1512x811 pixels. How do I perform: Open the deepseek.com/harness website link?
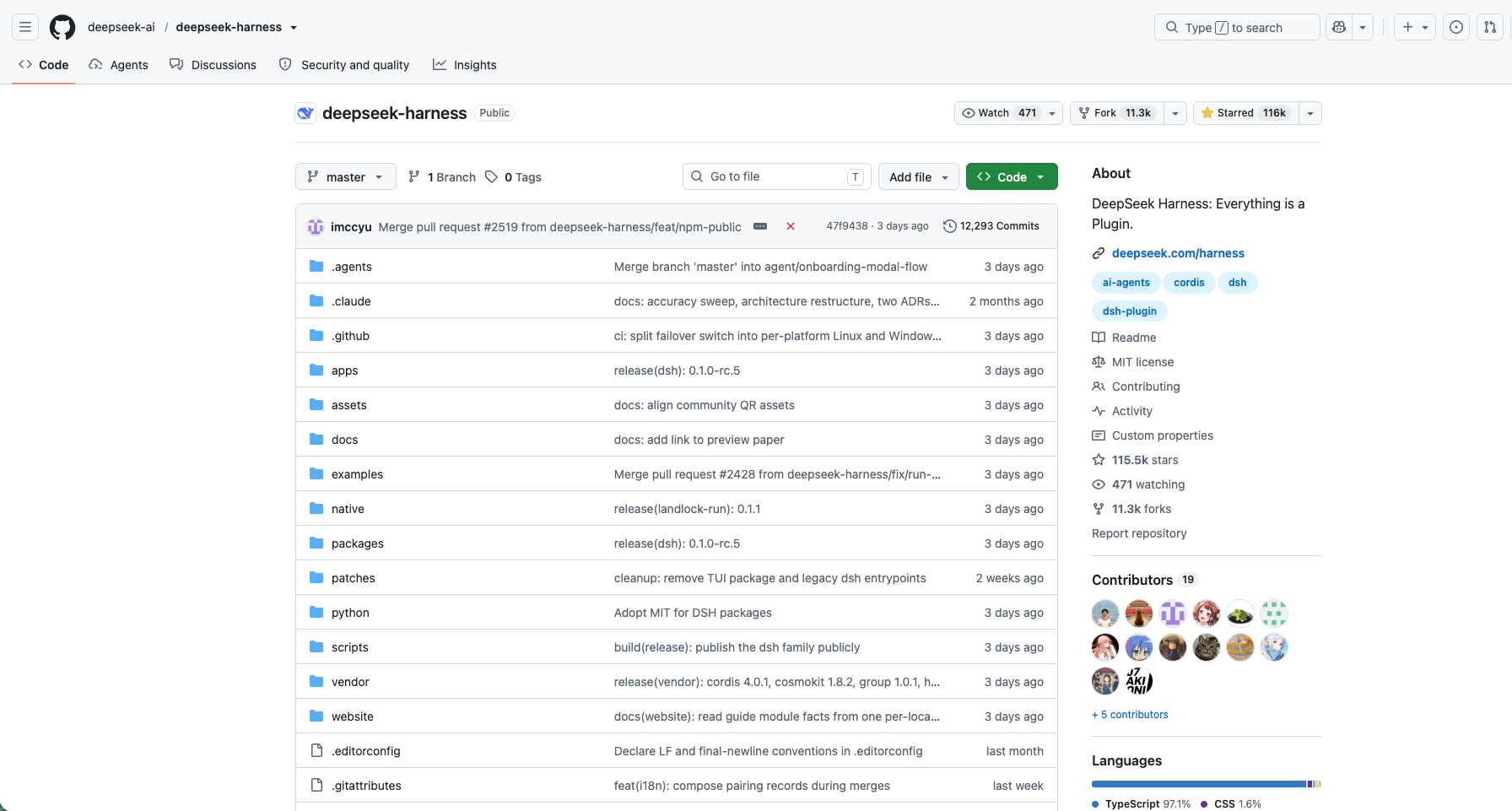click(x=1178, y=253)
